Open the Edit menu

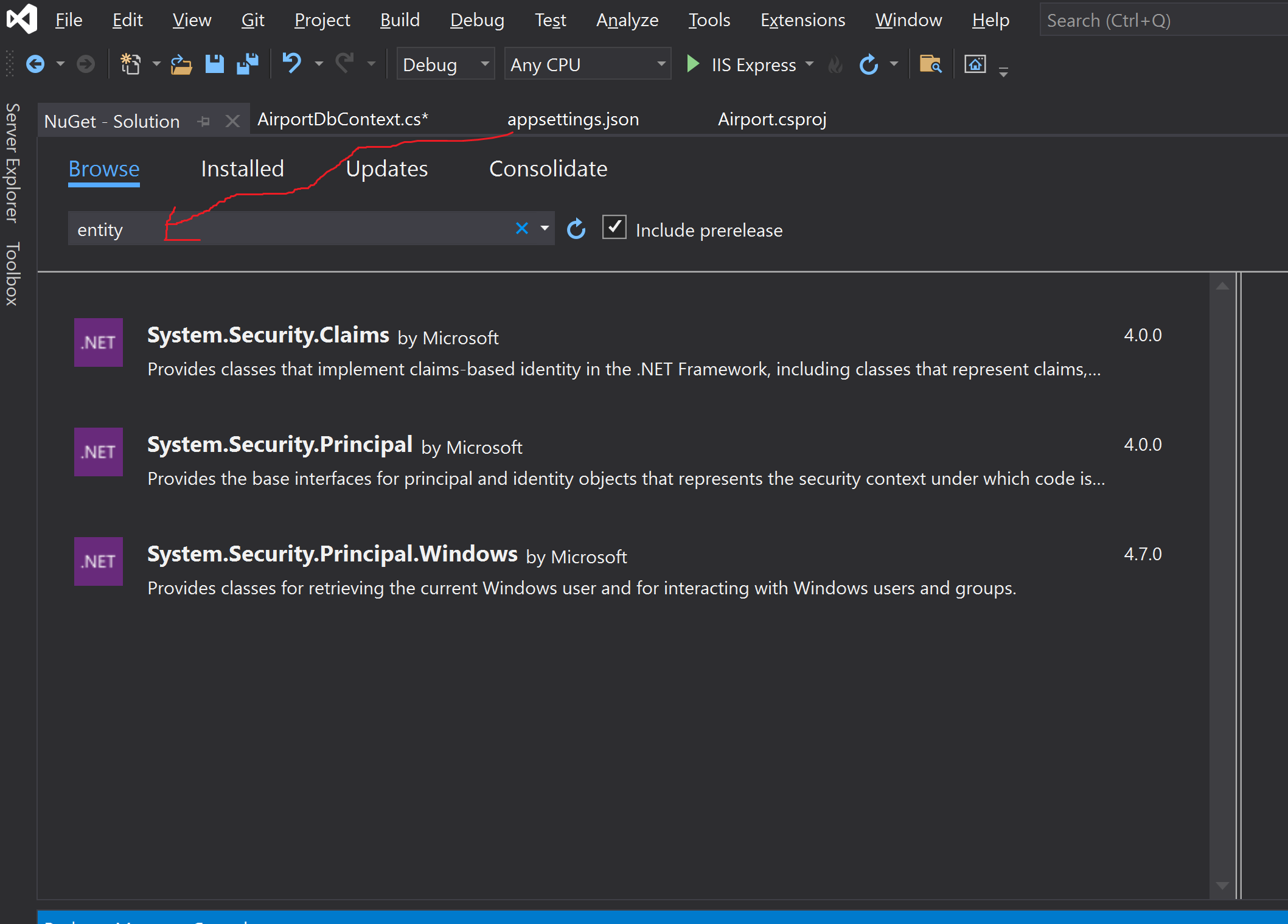[x=127, y=20]
